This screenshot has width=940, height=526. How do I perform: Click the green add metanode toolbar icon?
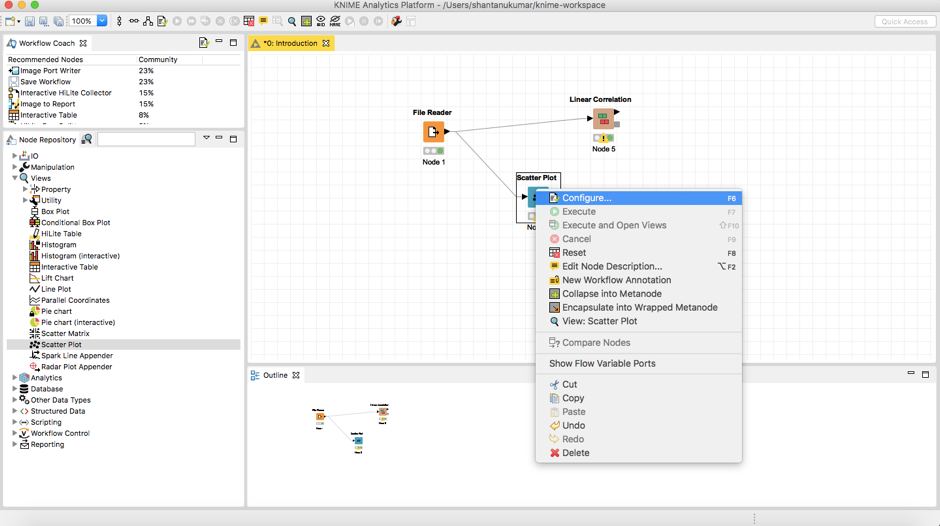[306, 21]
